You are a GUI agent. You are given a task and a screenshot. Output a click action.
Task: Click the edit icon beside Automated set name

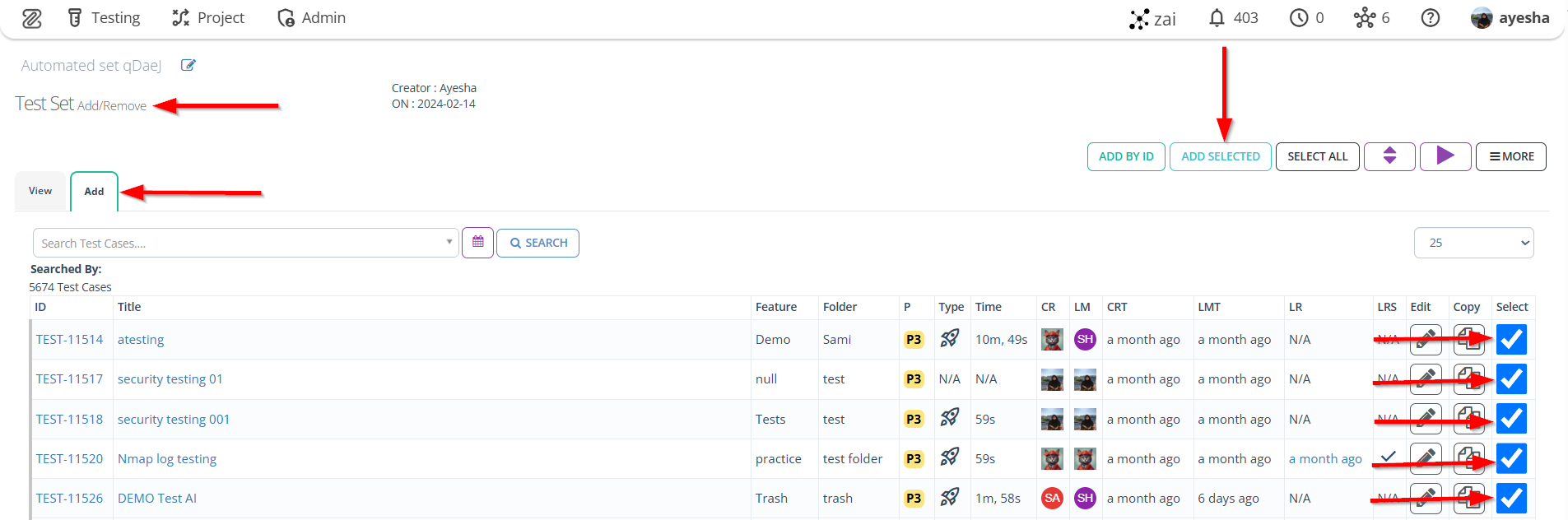click(188, 65)
